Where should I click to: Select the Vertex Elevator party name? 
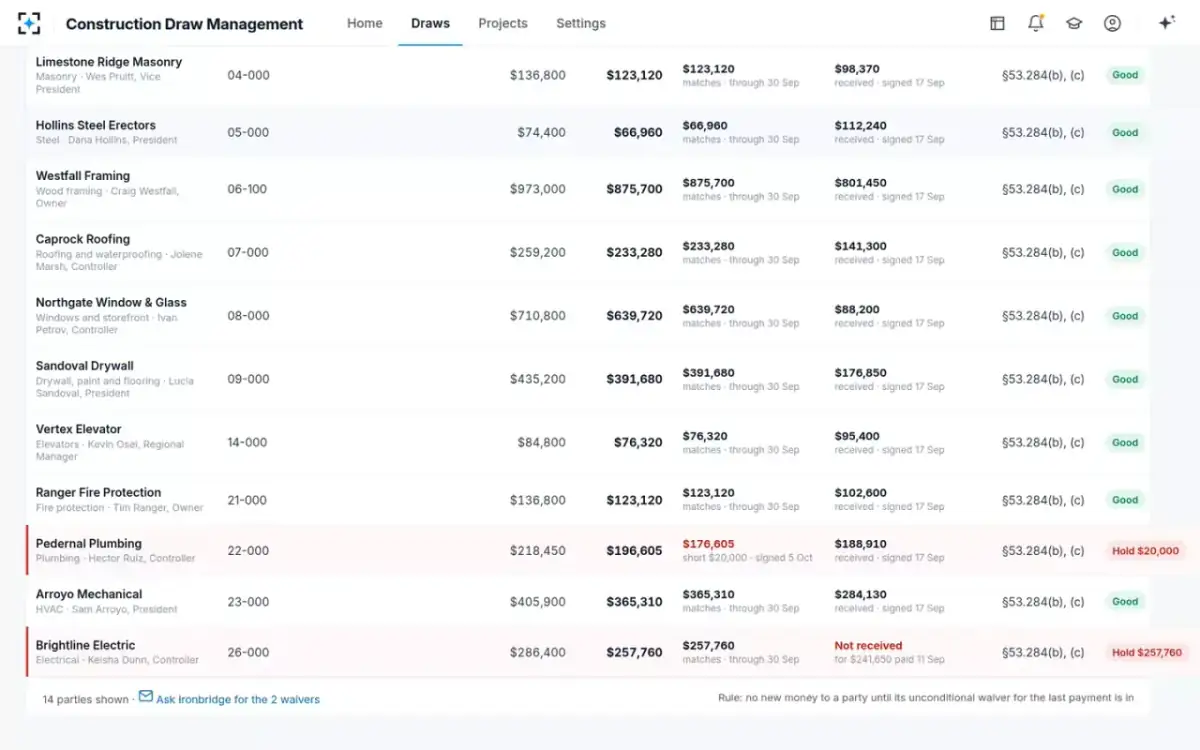point(79,429)
